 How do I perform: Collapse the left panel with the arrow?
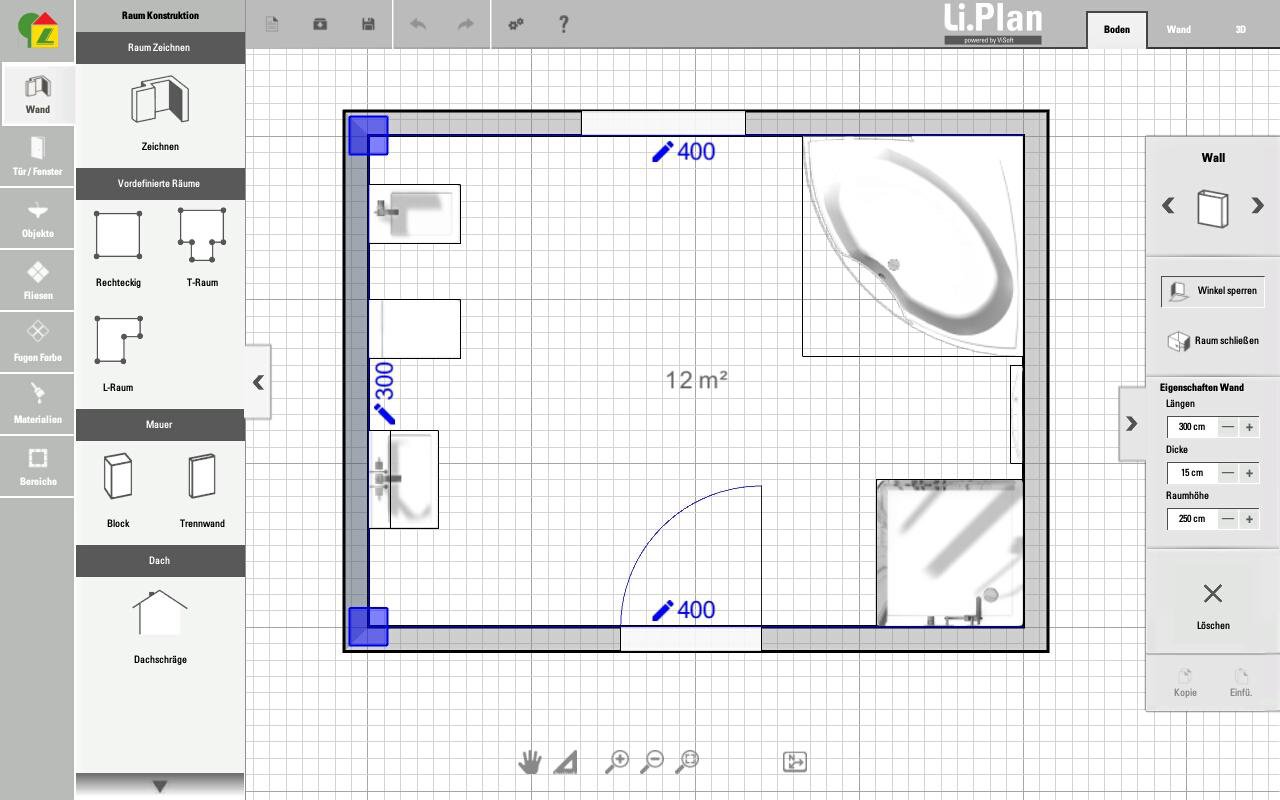258,382
